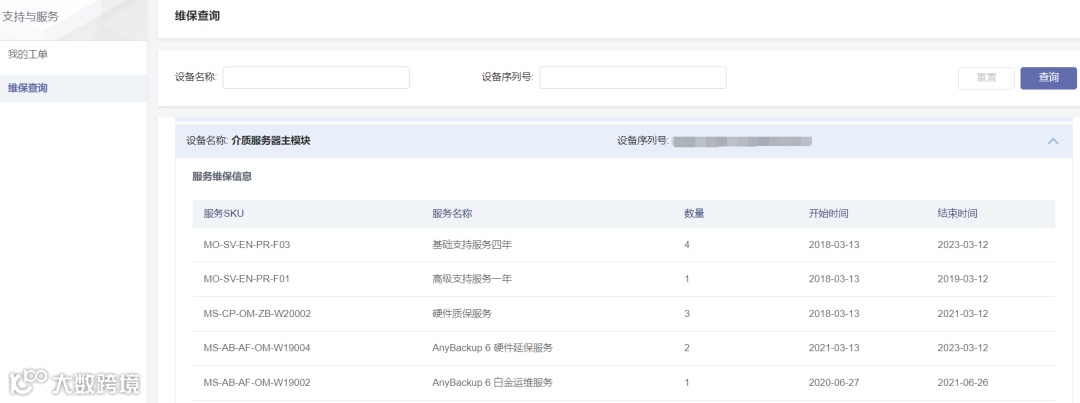Click service name 硬件质保服务
Screen dimensions: 1080x403
pos(461,313)
